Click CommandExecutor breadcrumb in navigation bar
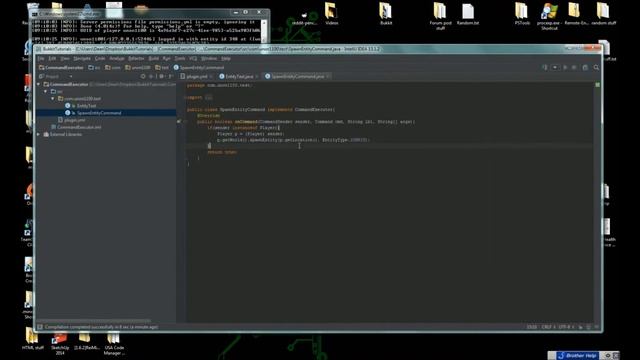 [x=61, y=67]
